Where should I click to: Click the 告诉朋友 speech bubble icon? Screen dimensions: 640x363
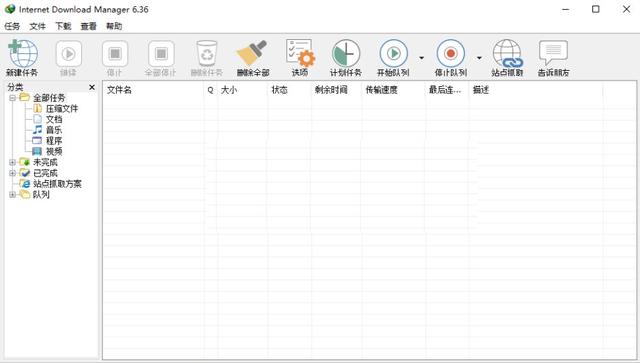(x=553, y=53)
